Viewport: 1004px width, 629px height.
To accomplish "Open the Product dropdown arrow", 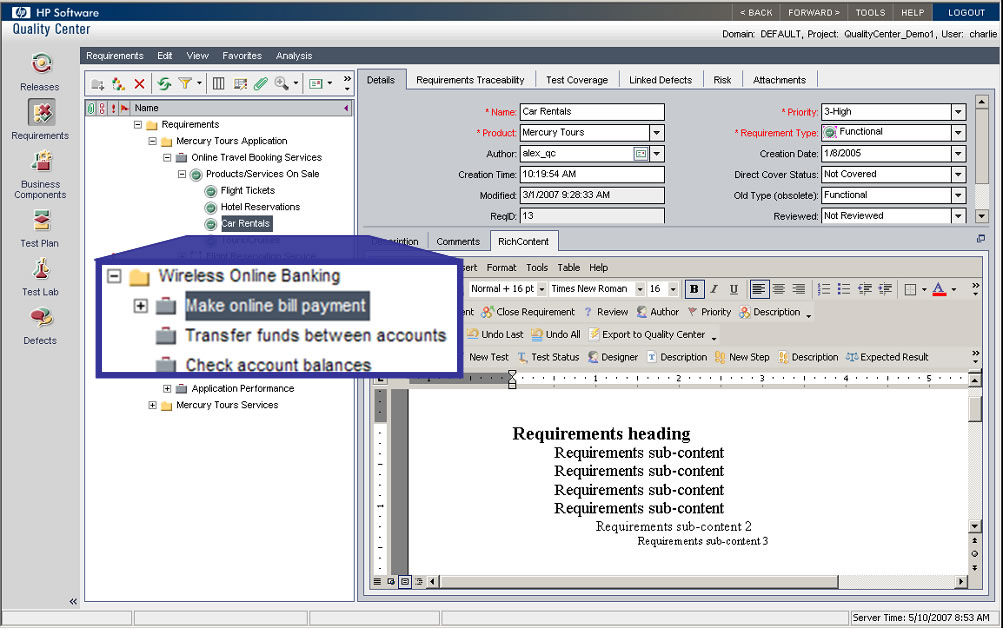I will [x=656, y=133].
